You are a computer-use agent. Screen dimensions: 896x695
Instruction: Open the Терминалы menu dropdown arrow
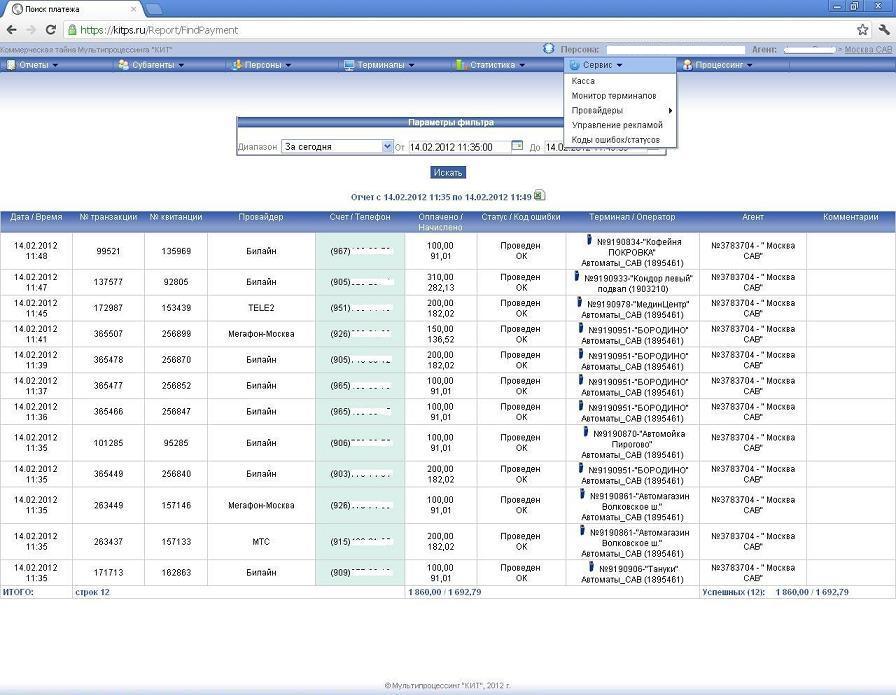[411, 65]
